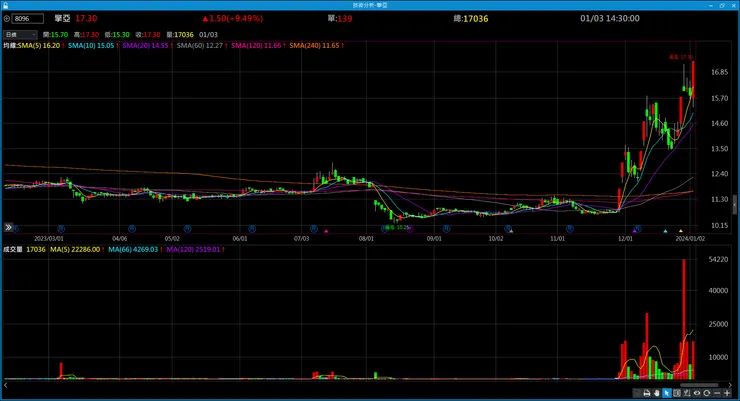This screenshot has width=740, height=401.
Task: Click the 2023/03/01 date axis label
Action: click(x=49, y=239)
